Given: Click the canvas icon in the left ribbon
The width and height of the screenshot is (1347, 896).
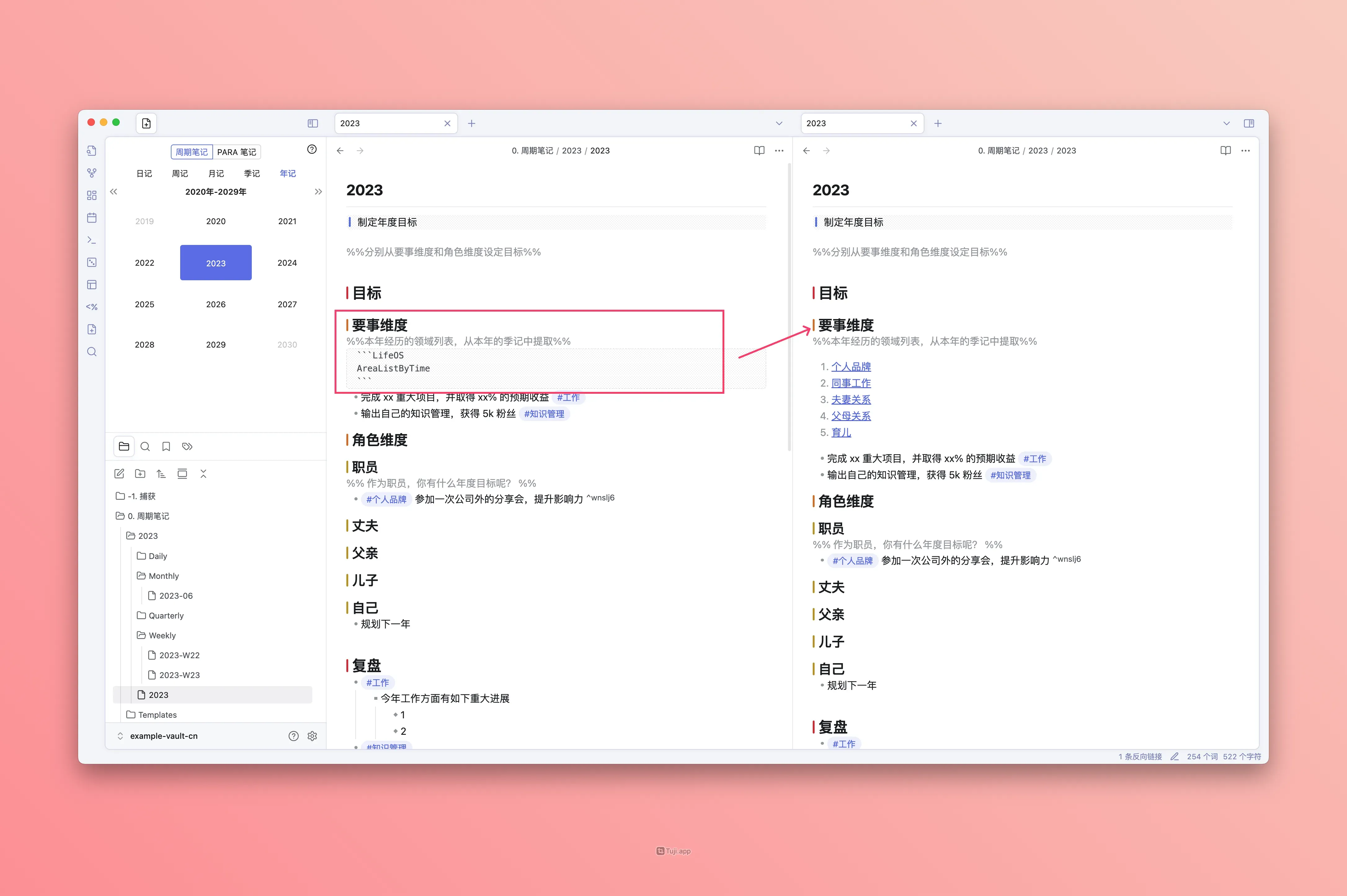Looking at the screenshot, I should [x=91, y=195].
